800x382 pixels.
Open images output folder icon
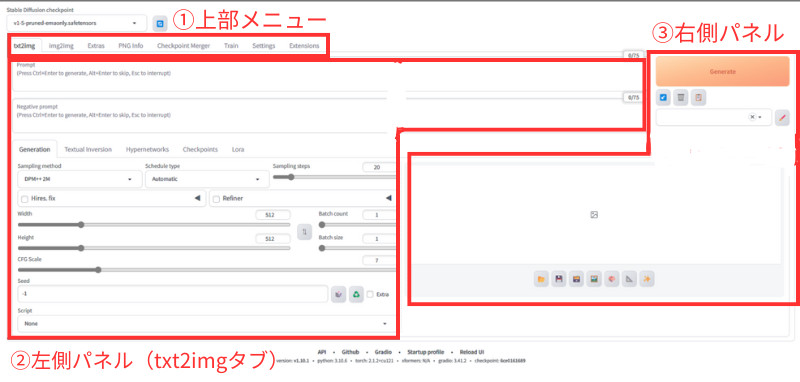(541, 279)
